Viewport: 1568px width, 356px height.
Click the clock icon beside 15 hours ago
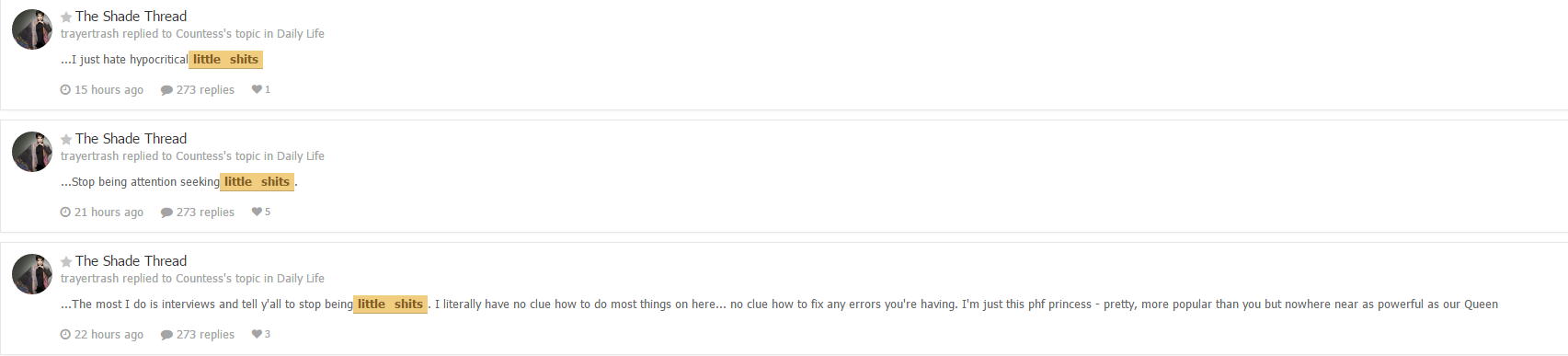tap(65, 89)
